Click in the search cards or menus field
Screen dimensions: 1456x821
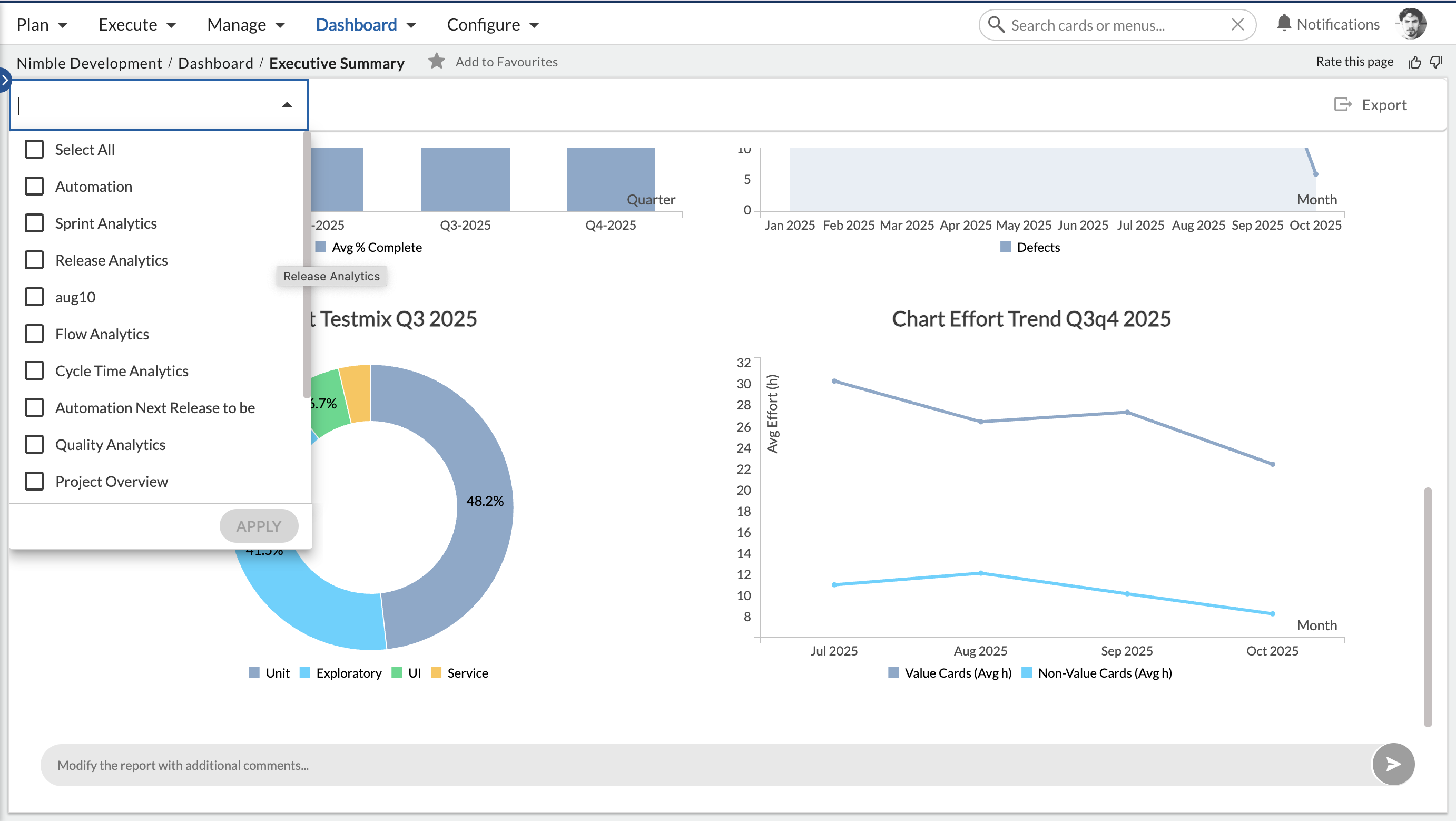pyautogui.click(x=1116, y=25)
